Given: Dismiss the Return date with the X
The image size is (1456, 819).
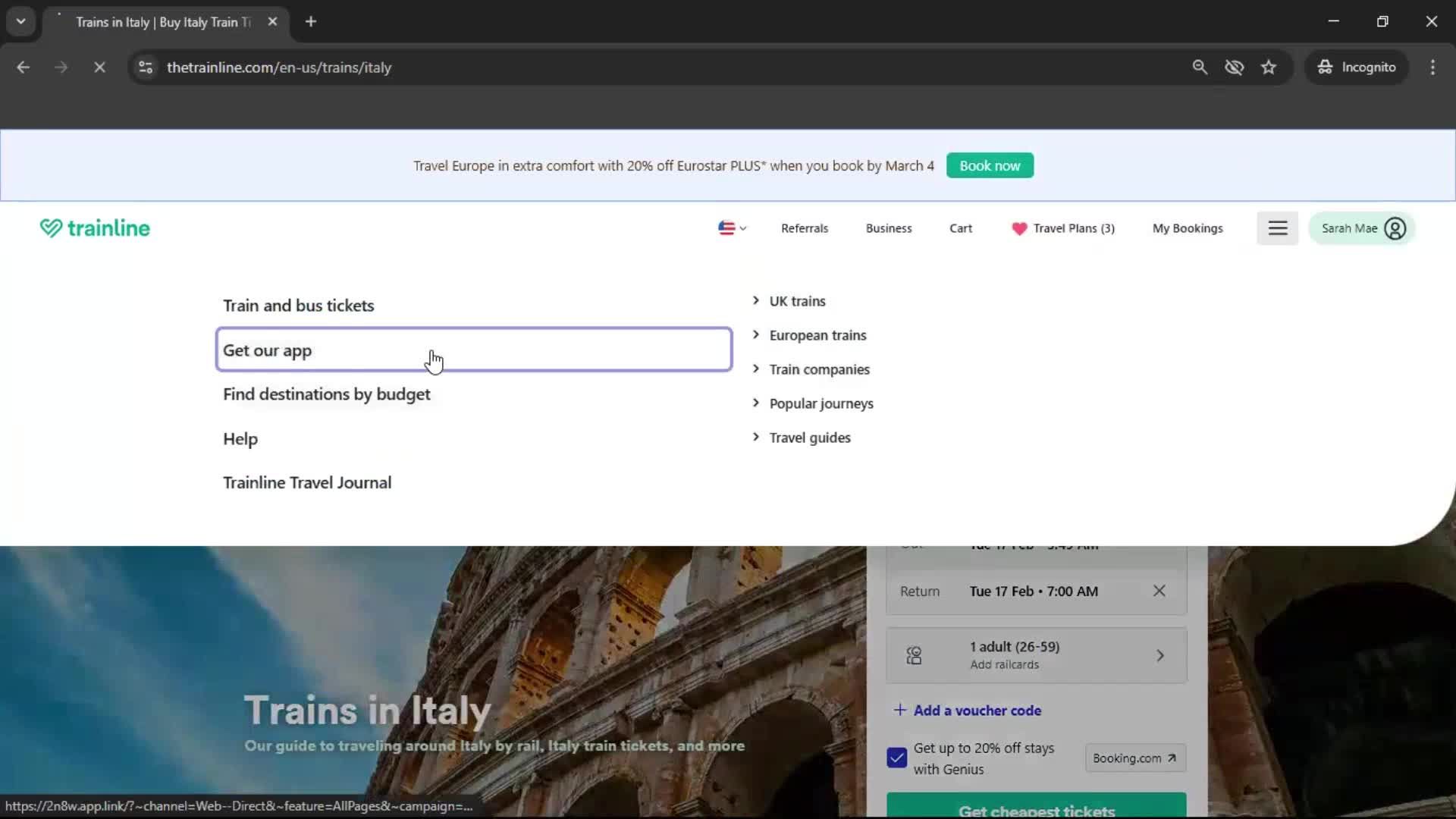Looking at the screenshot, I should pos(1159,591).
